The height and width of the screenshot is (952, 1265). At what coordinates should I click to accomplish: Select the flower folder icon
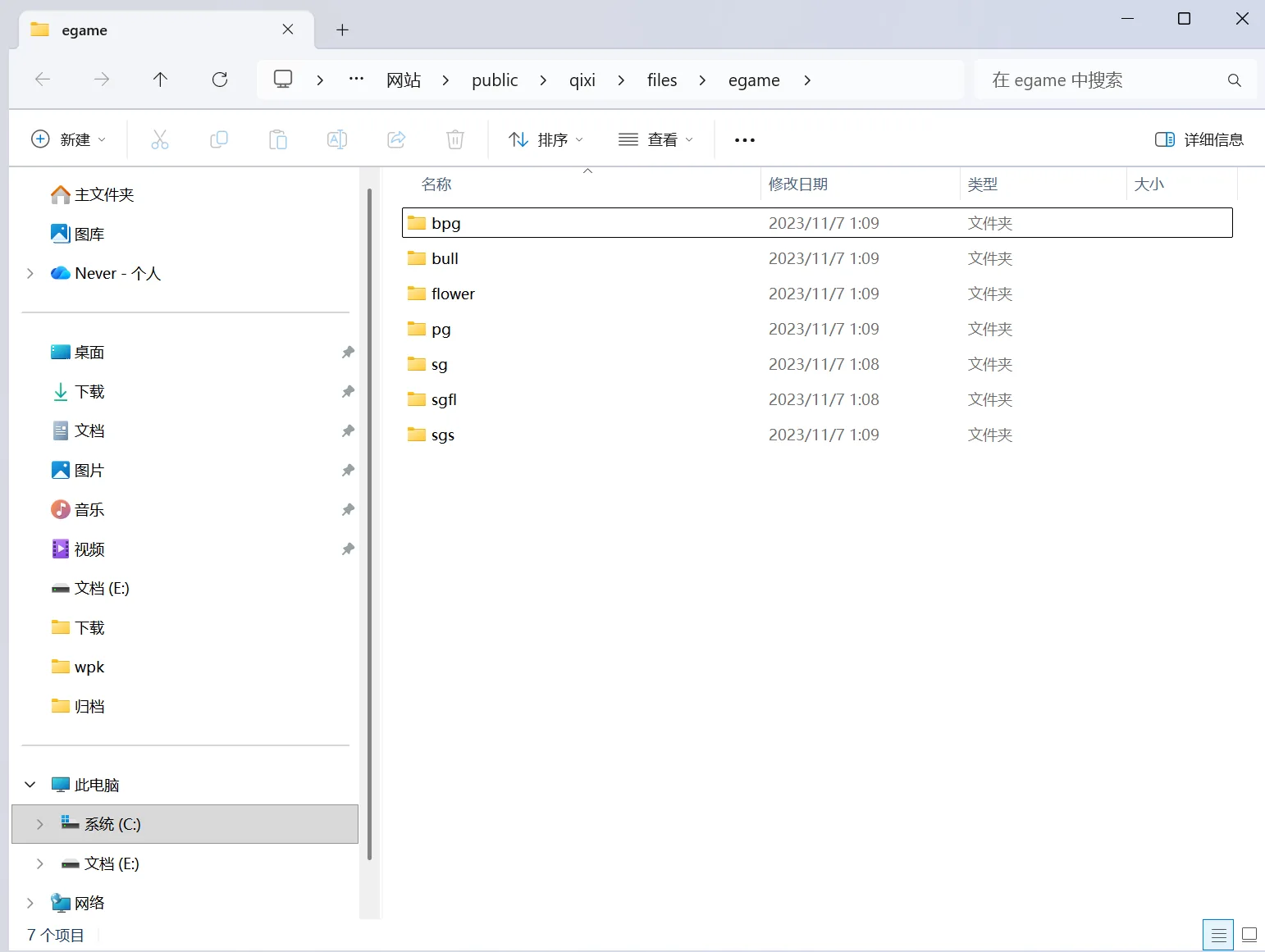[x=417, y=294]
